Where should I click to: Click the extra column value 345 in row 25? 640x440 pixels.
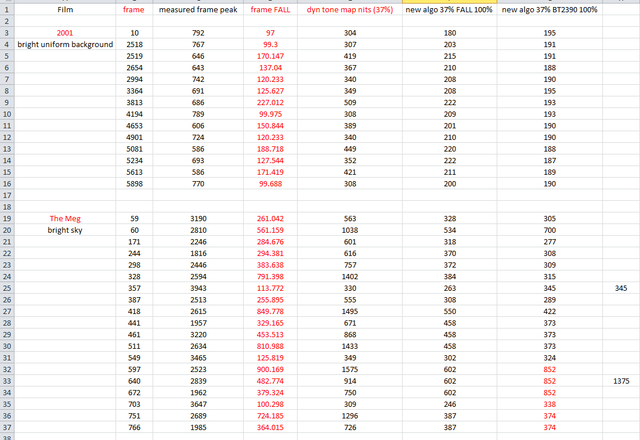(621, 288)
